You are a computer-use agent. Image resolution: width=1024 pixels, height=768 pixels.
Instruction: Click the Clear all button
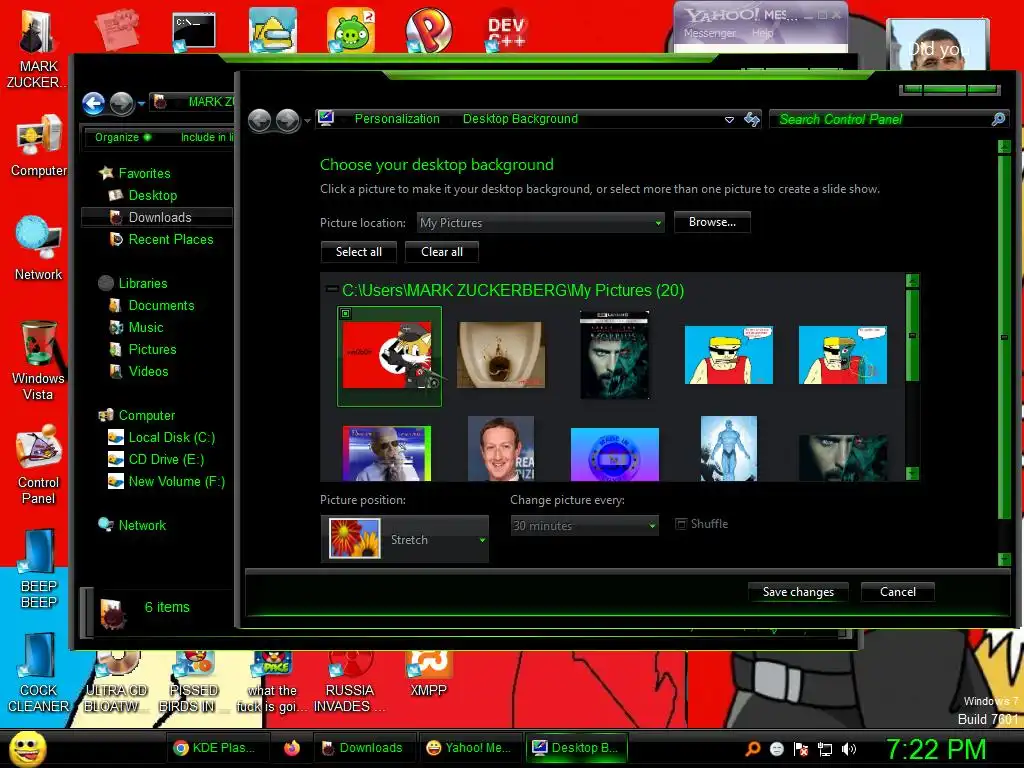click(x=441, y=251)
